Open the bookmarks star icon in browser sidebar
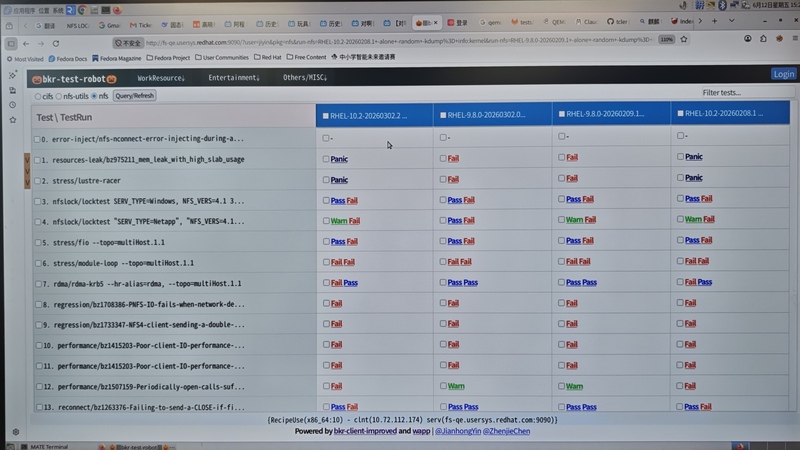 pyautogui.click(x=13, y=120)
